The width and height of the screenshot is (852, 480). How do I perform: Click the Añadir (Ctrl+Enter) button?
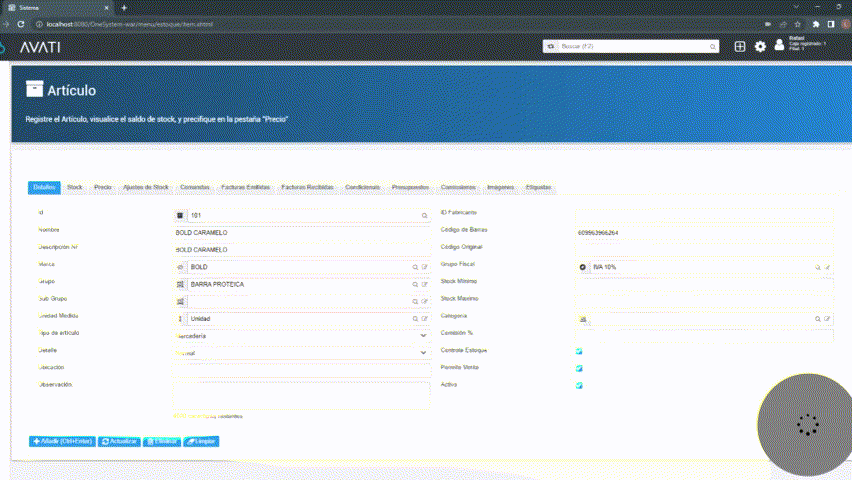[x=62, y=441]
